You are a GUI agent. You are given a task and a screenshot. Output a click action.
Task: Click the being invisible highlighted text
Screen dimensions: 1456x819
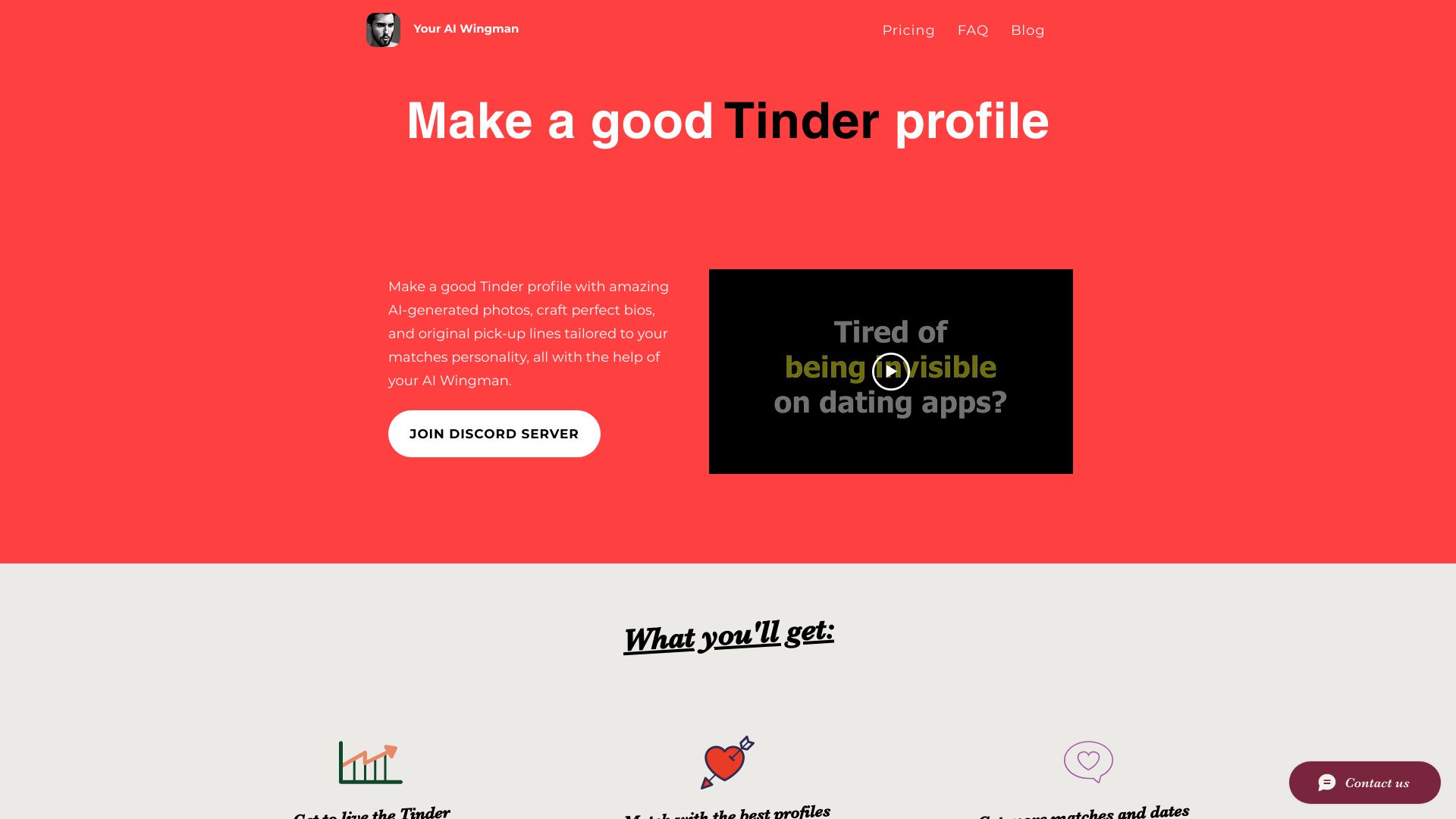pos(890,367)
